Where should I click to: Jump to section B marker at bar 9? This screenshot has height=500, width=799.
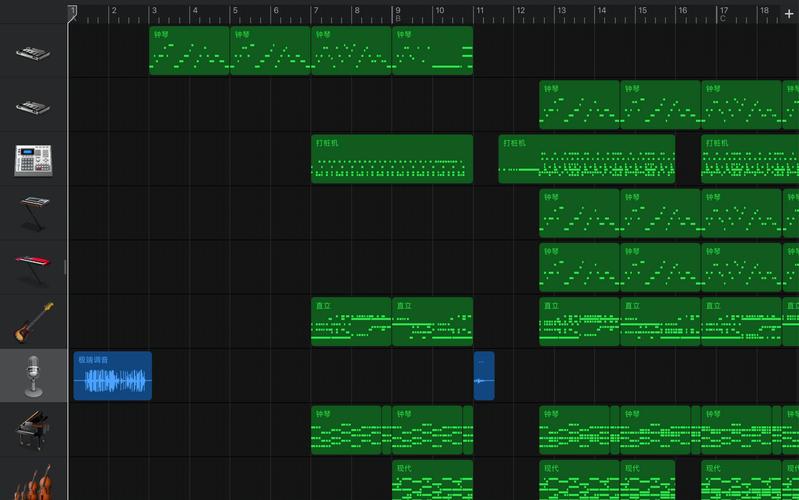tap(398, 19)
